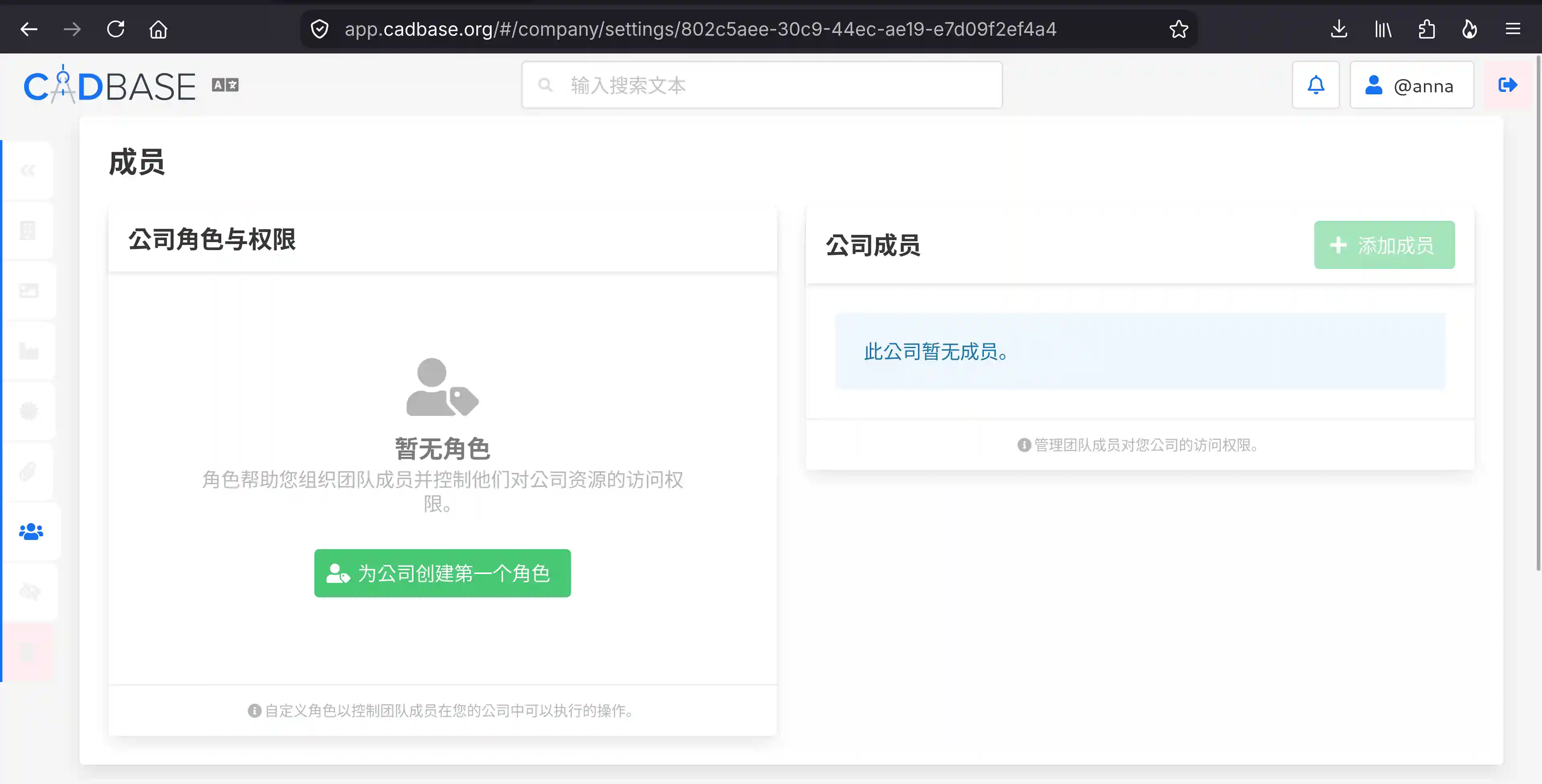1542x784 pixels.
Task: Go forward in browser history
Action: click(72, 29)
